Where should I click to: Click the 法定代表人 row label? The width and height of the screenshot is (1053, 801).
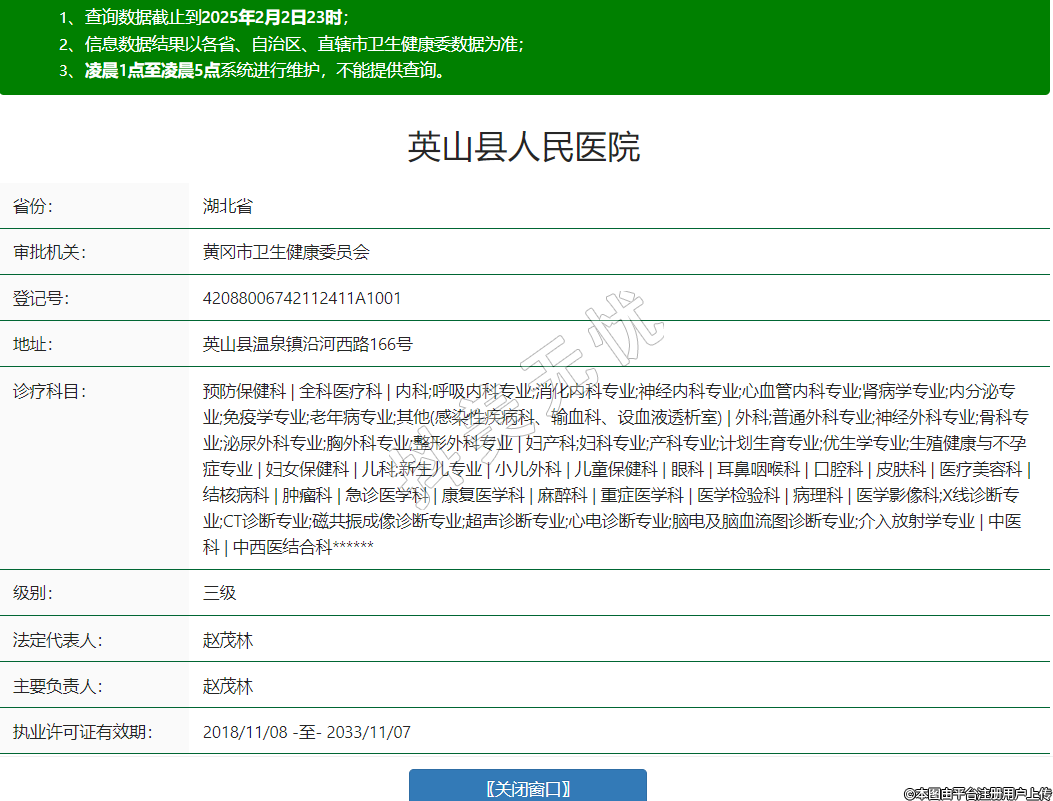point(57,640)
